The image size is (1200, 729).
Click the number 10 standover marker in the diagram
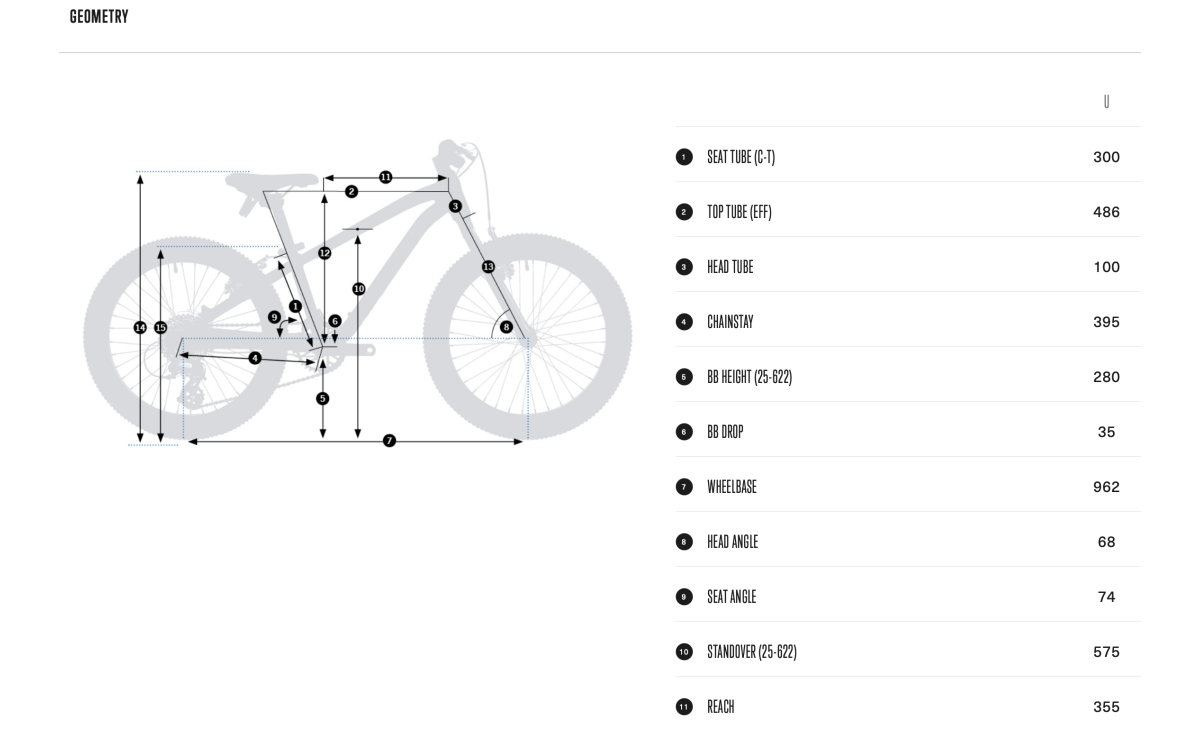click(358, 289)
